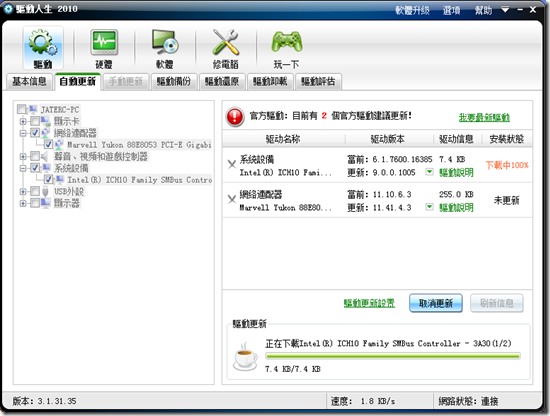550x416 pixels.
Task: Click the 網絡適配器 network icon in tree
Action: pos(46,133)
